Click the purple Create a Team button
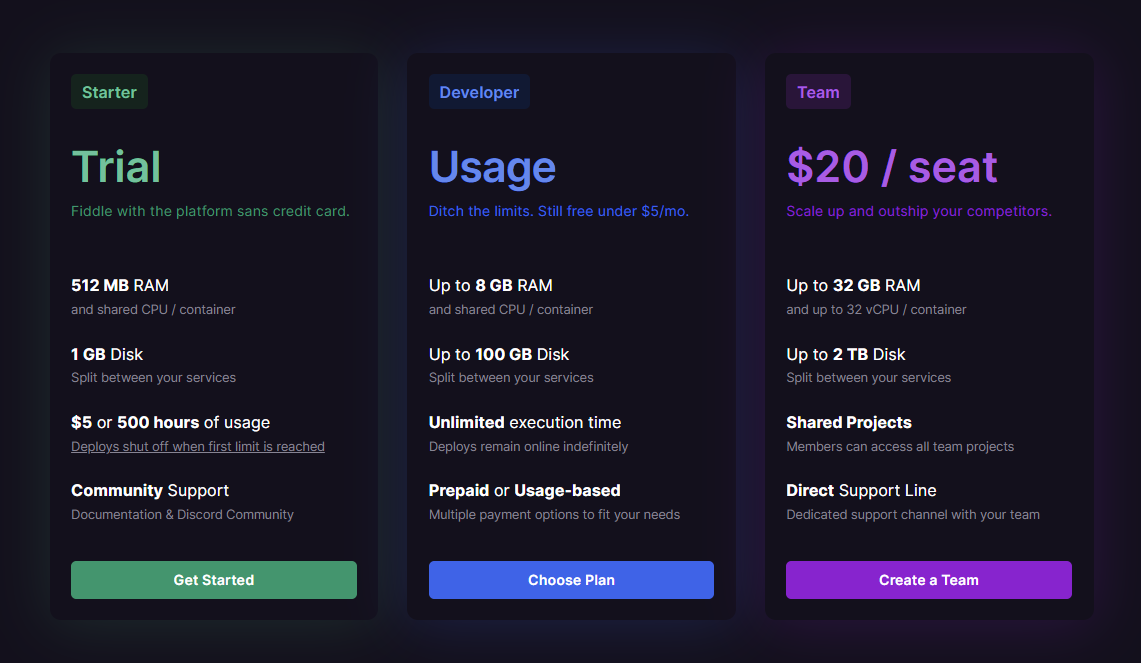1141x663 pixels. click(x=929, y=580)
